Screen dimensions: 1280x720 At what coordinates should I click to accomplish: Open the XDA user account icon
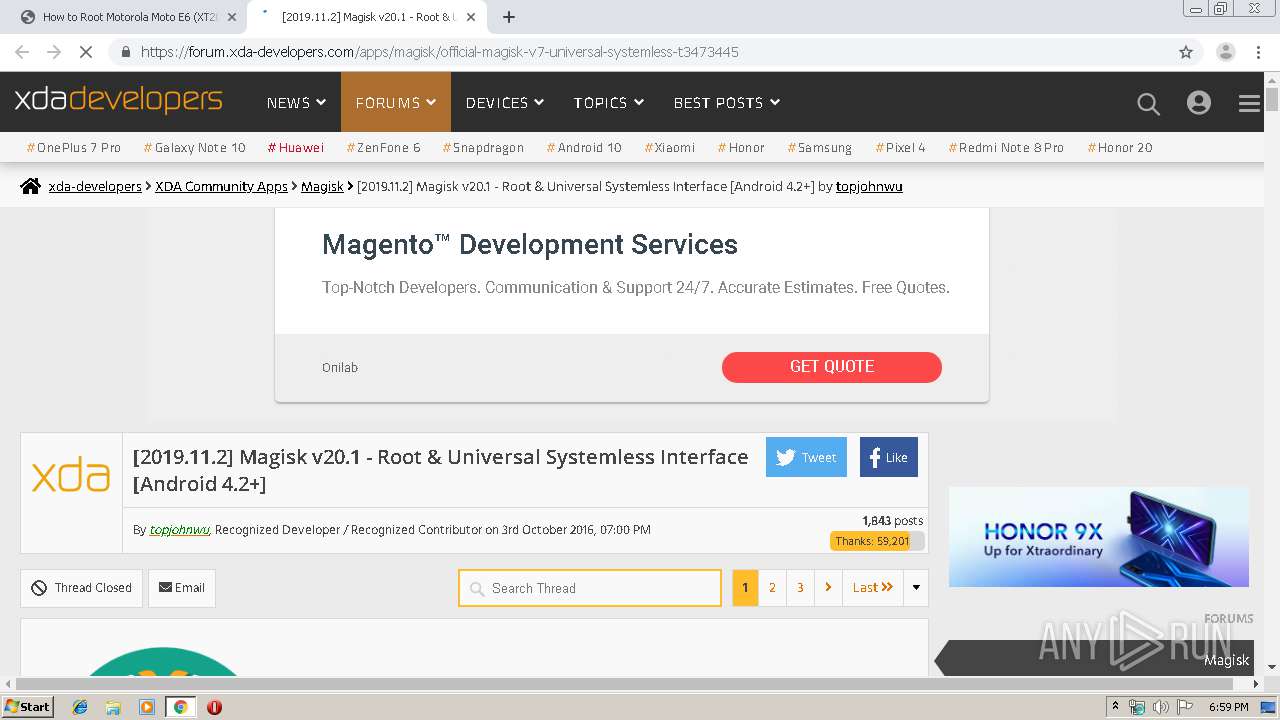click(x=1199, y=103)
